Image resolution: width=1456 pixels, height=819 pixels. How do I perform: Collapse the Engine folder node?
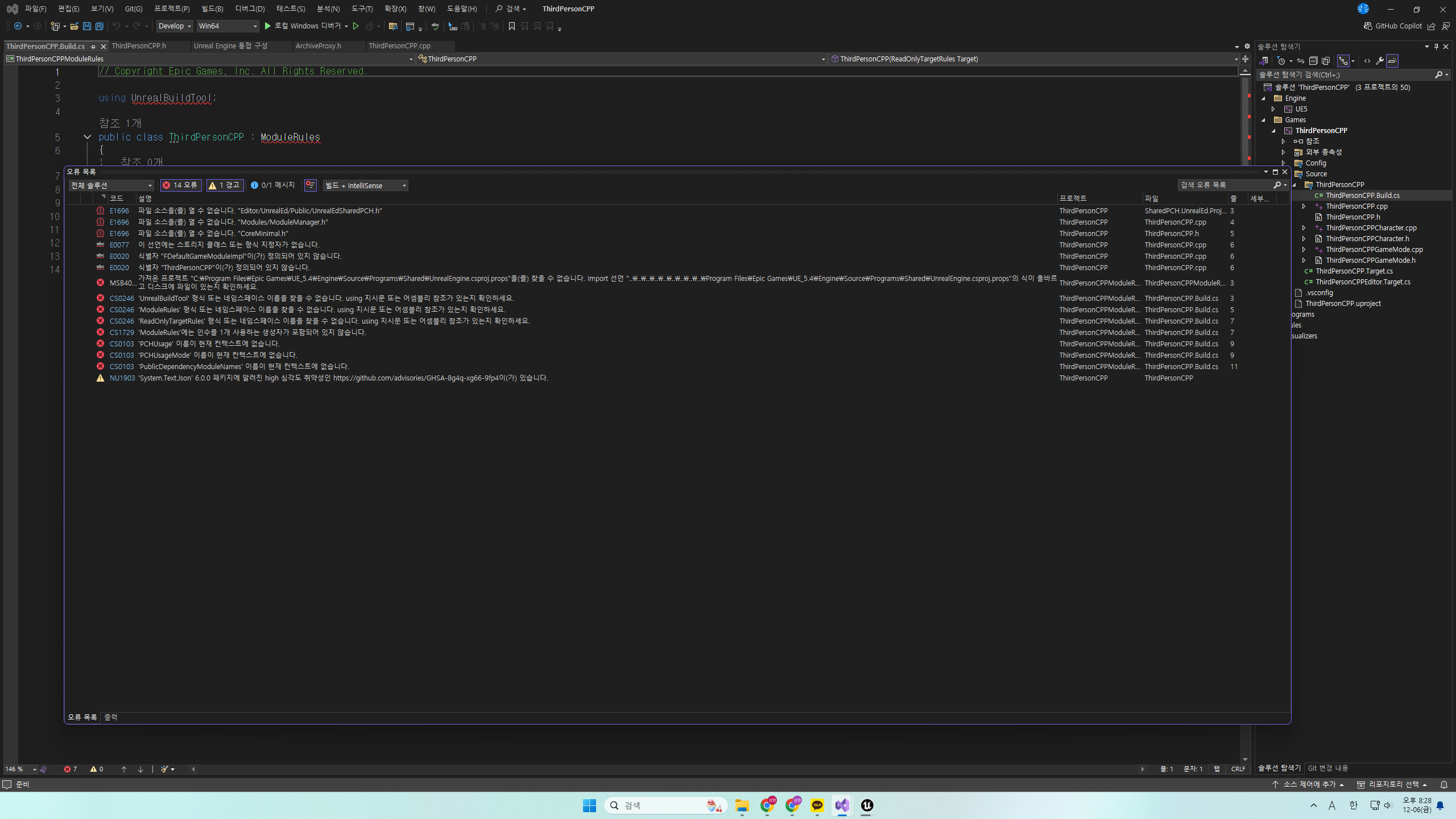click(1264, 98)
